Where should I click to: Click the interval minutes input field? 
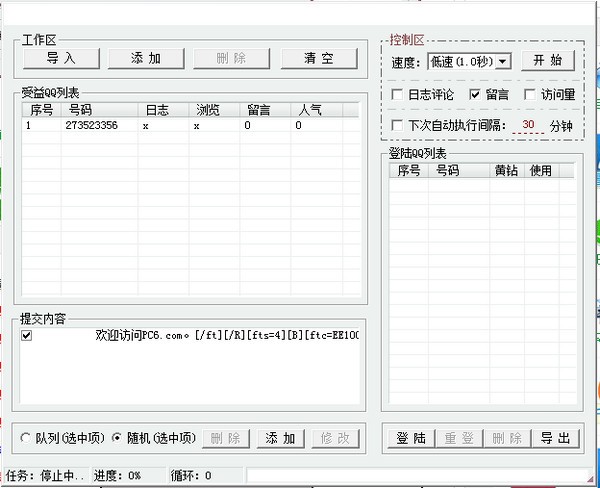528,126
